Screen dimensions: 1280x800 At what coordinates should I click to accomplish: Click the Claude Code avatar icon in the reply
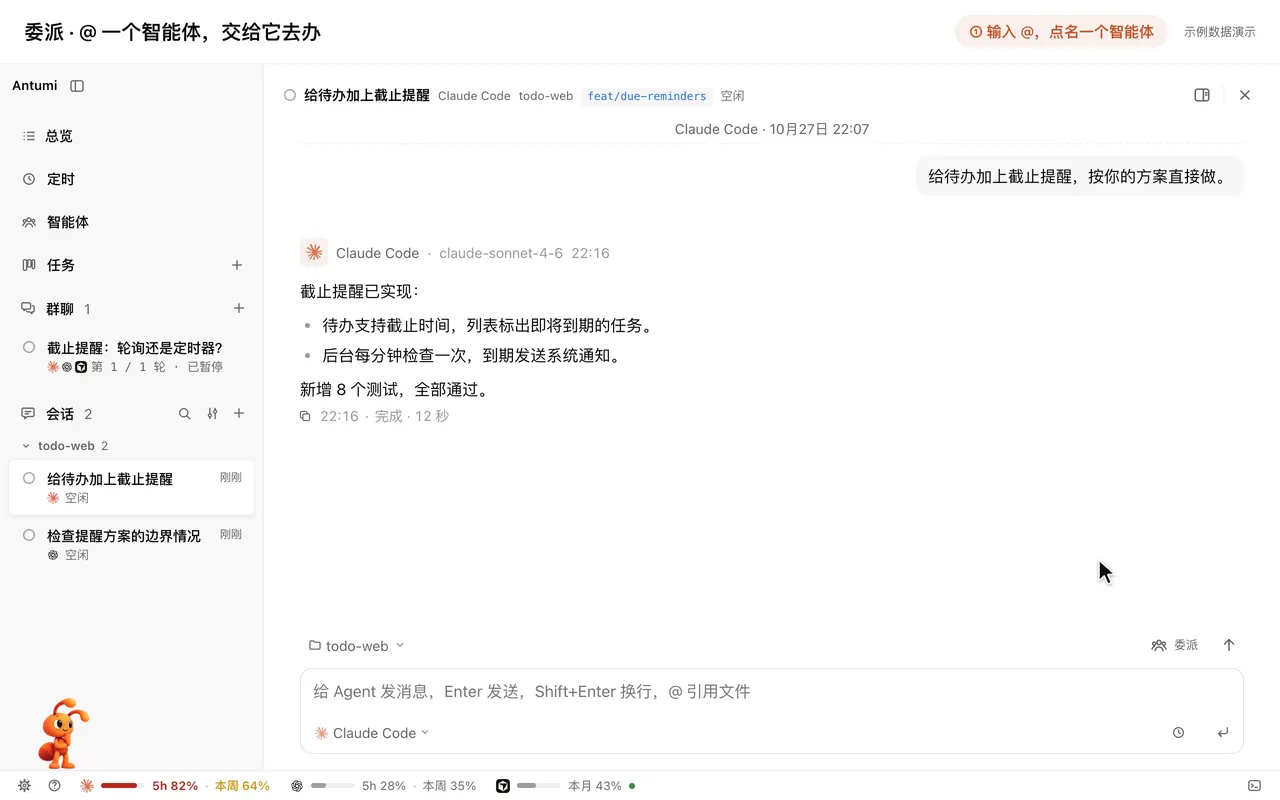coord(314,252)
